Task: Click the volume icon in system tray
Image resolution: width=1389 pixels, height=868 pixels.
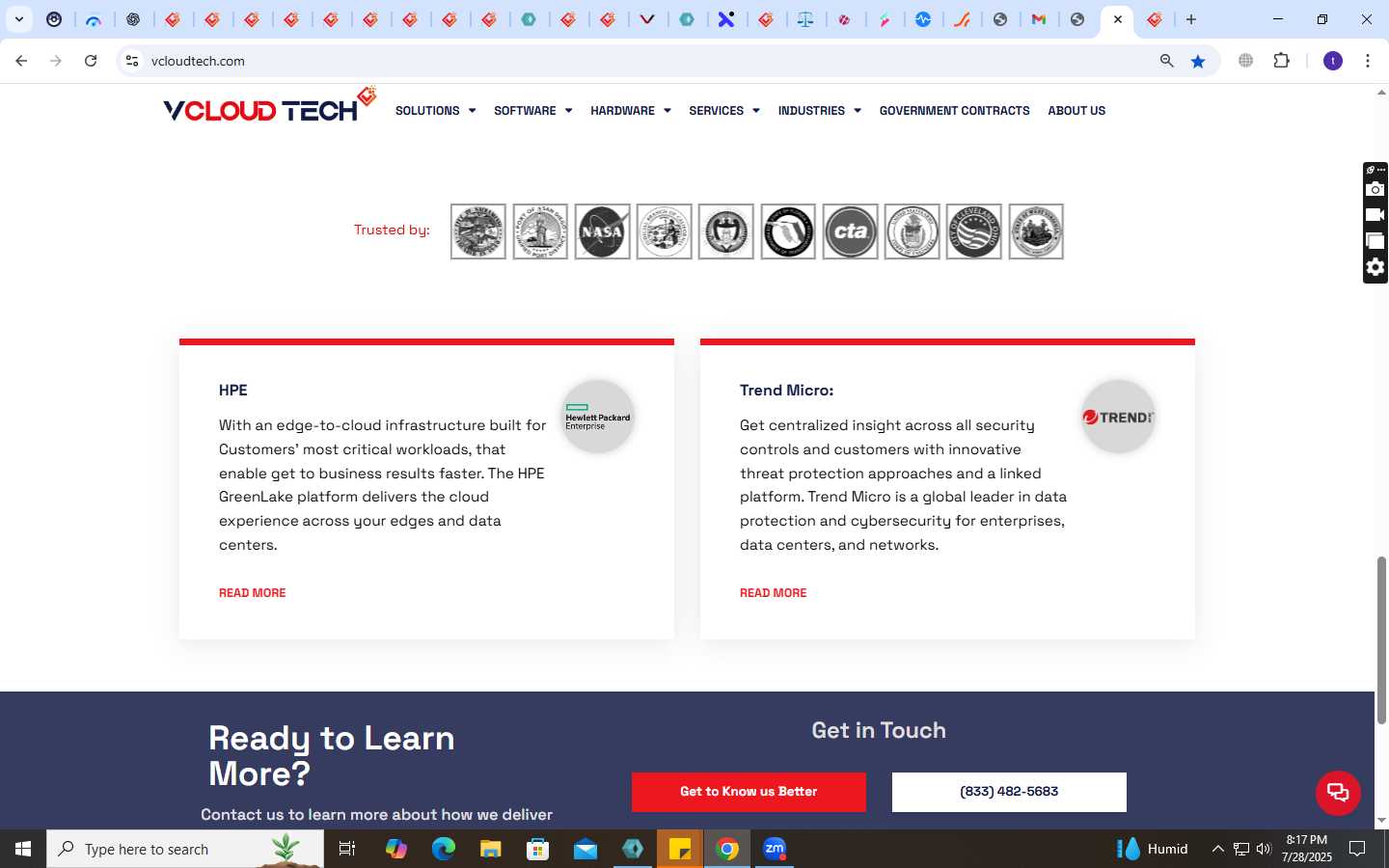Action: point(1264,849)
